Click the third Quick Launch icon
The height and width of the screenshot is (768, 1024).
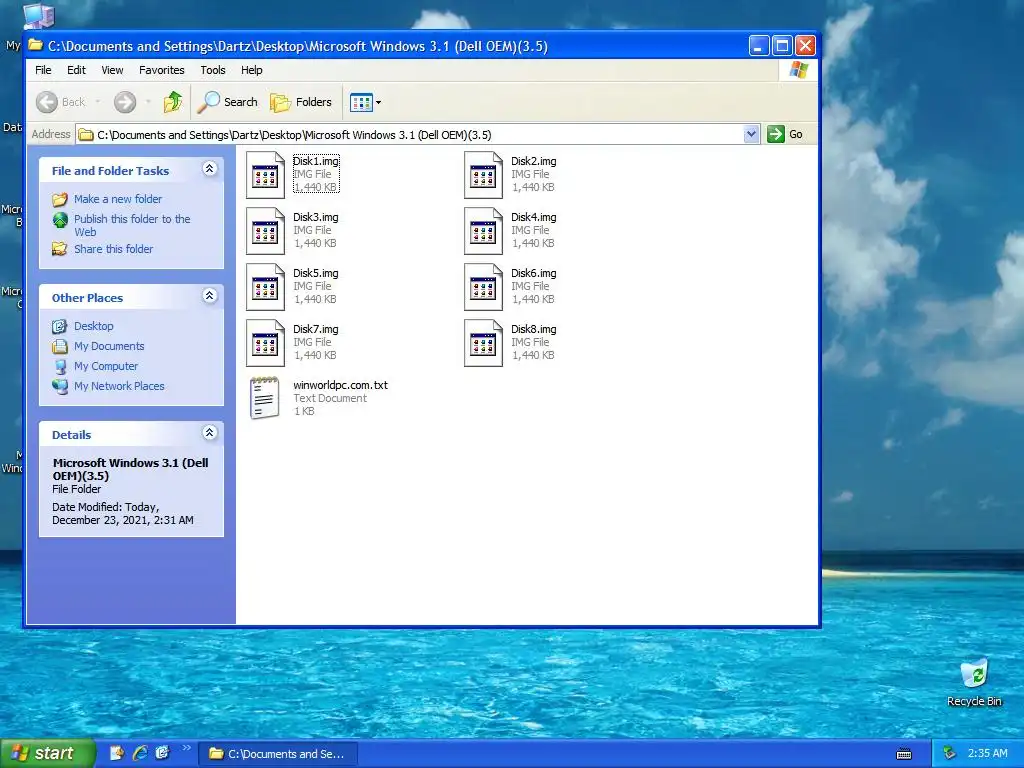pos(162,753)
